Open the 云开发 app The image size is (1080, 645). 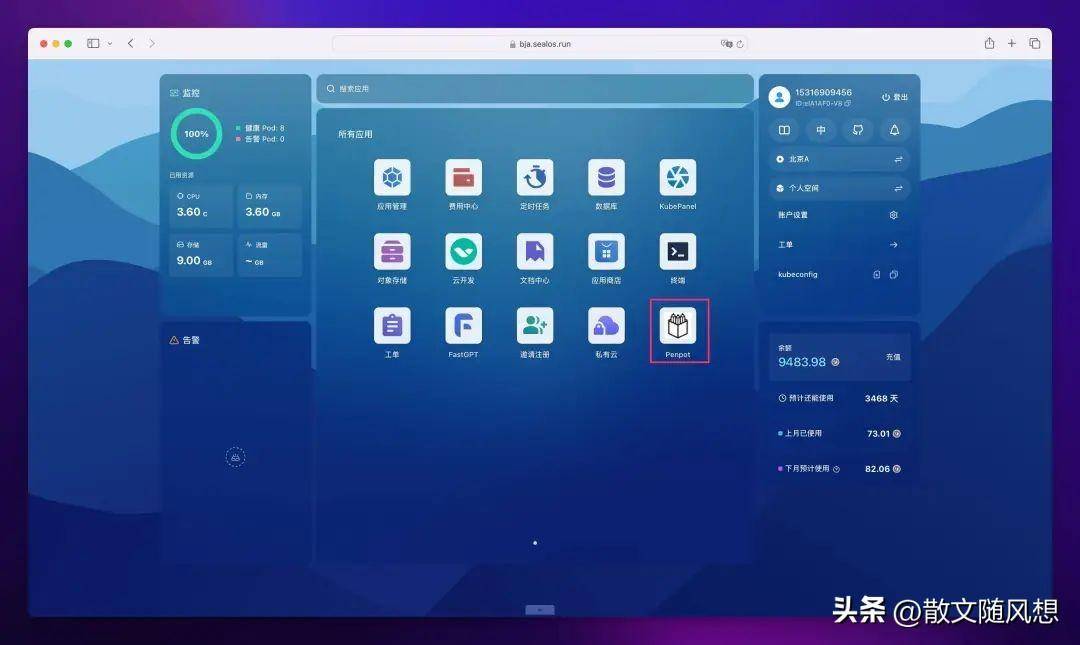(463, 252)
